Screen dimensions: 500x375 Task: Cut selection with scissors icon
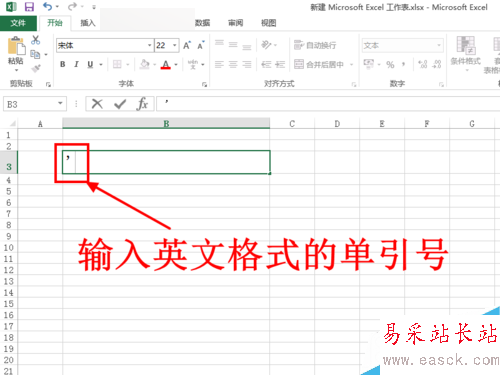coord(35,40)
